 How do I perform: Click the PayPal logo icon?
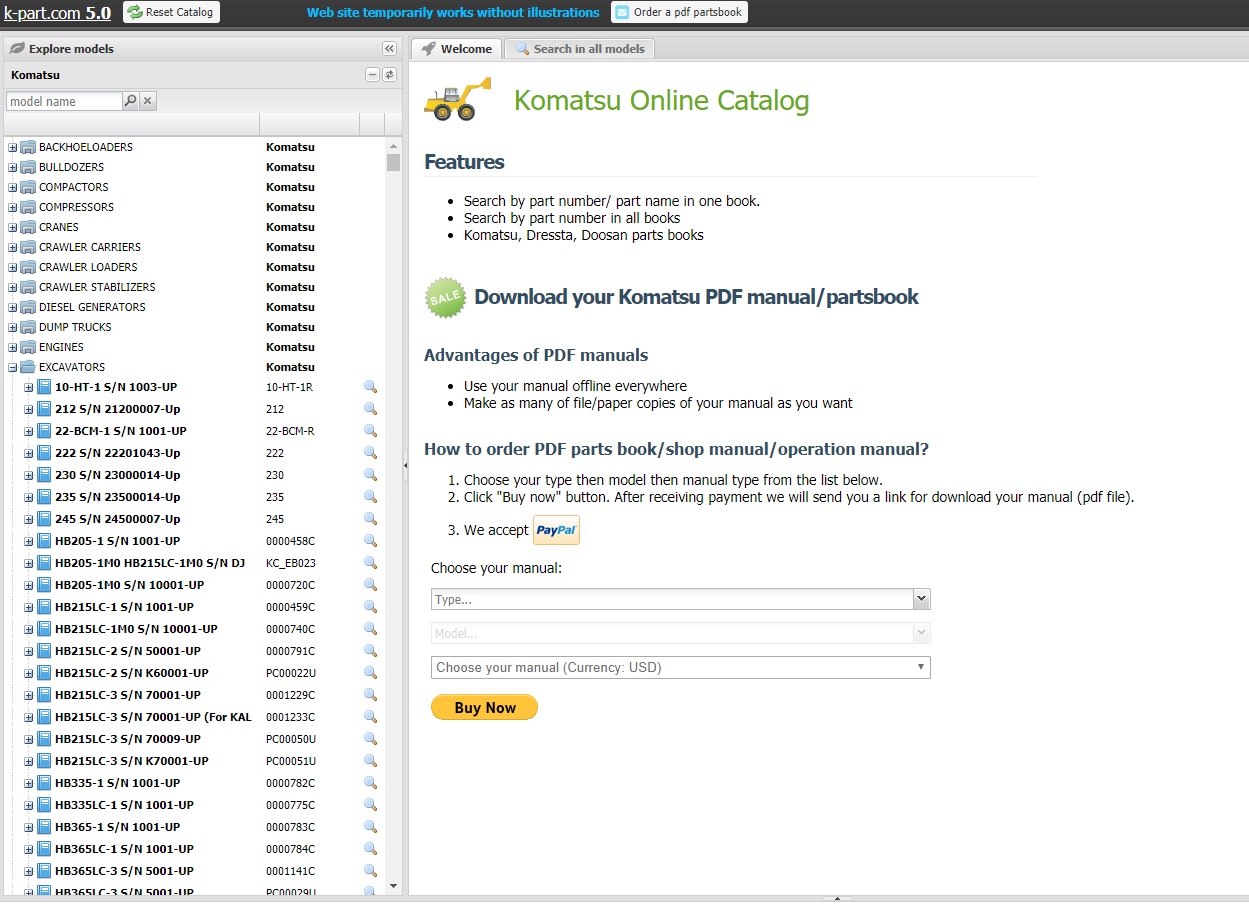click(556, 531)
